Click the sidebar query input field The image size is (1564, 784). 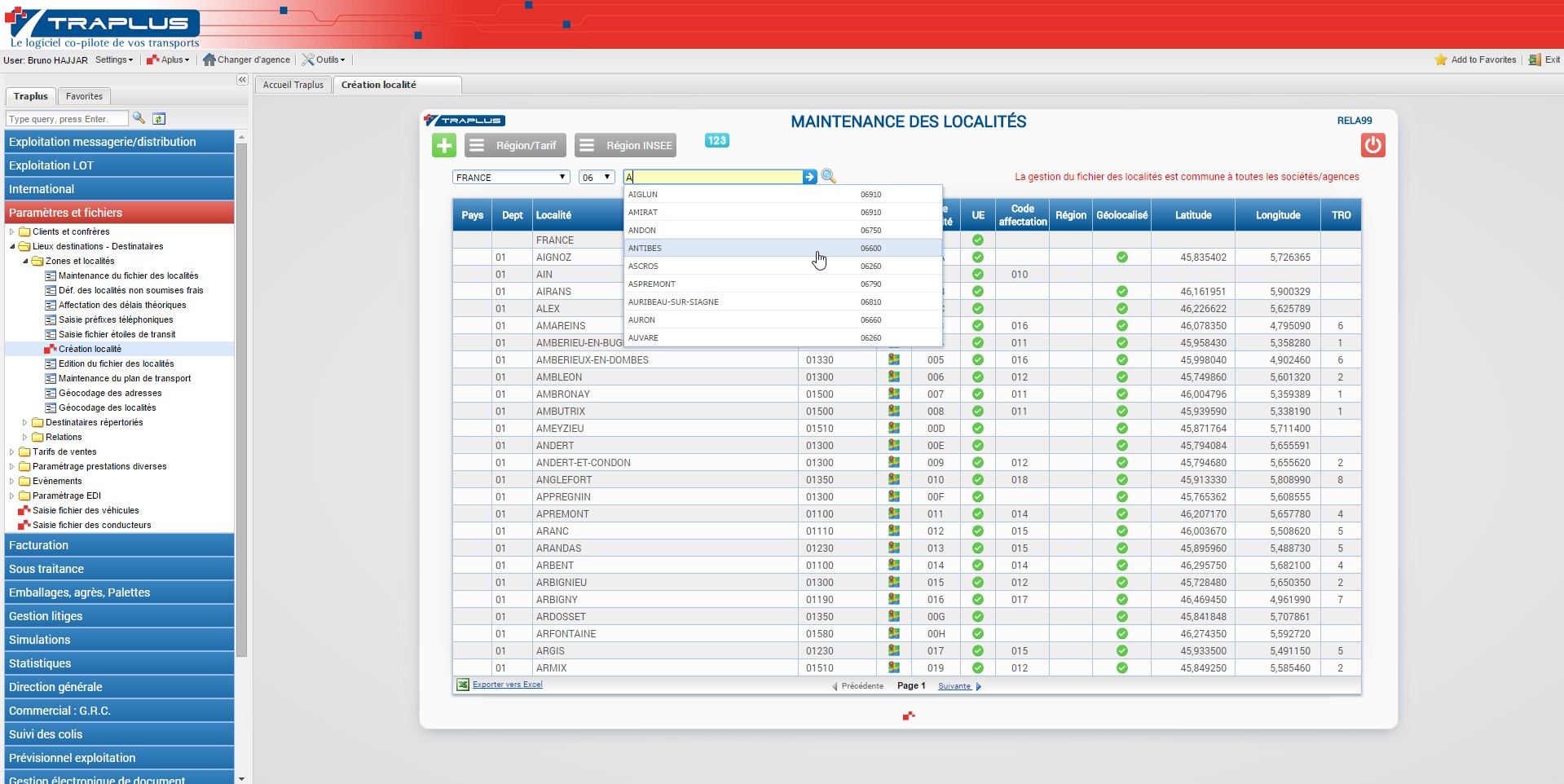pyautogui.click(x=67, y=119)
